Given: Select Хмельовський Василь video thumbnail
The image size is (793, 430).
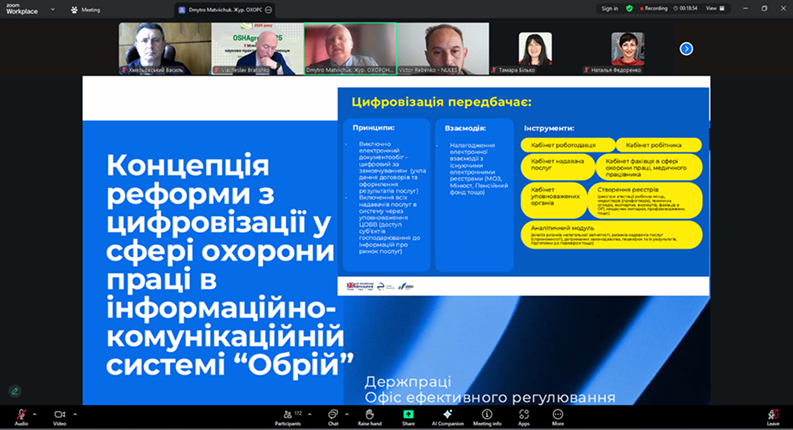Looking at the screenshot, I should click(165, 49).
